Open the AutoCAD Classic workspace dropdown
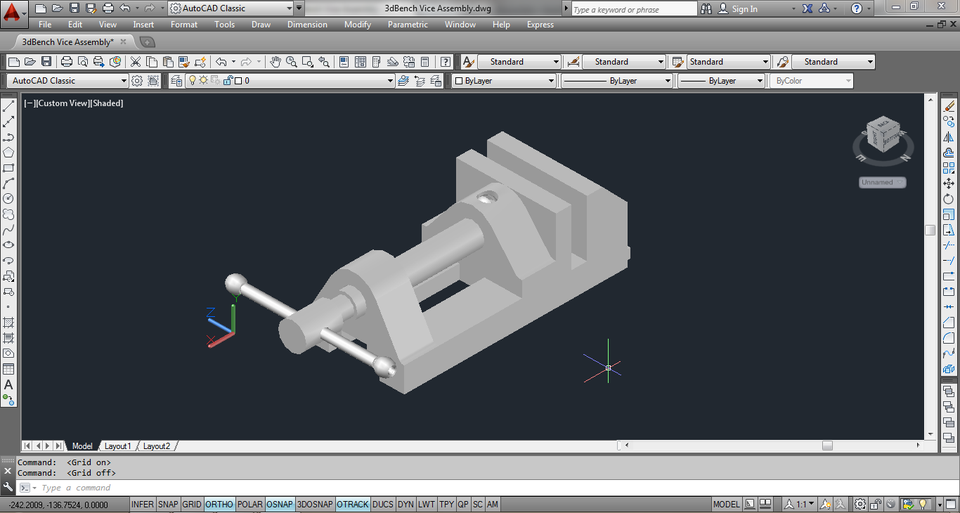The width and height of the screenshot is (960, 513). pos(68,81)
